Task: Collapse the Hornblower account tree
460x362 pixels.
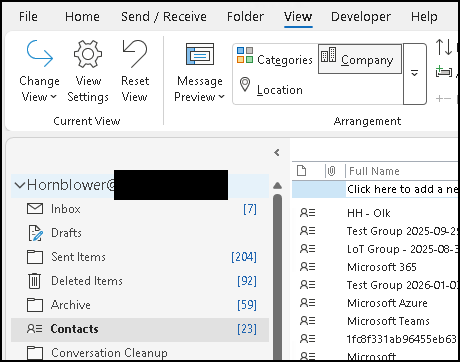Action: coord(20,185)
